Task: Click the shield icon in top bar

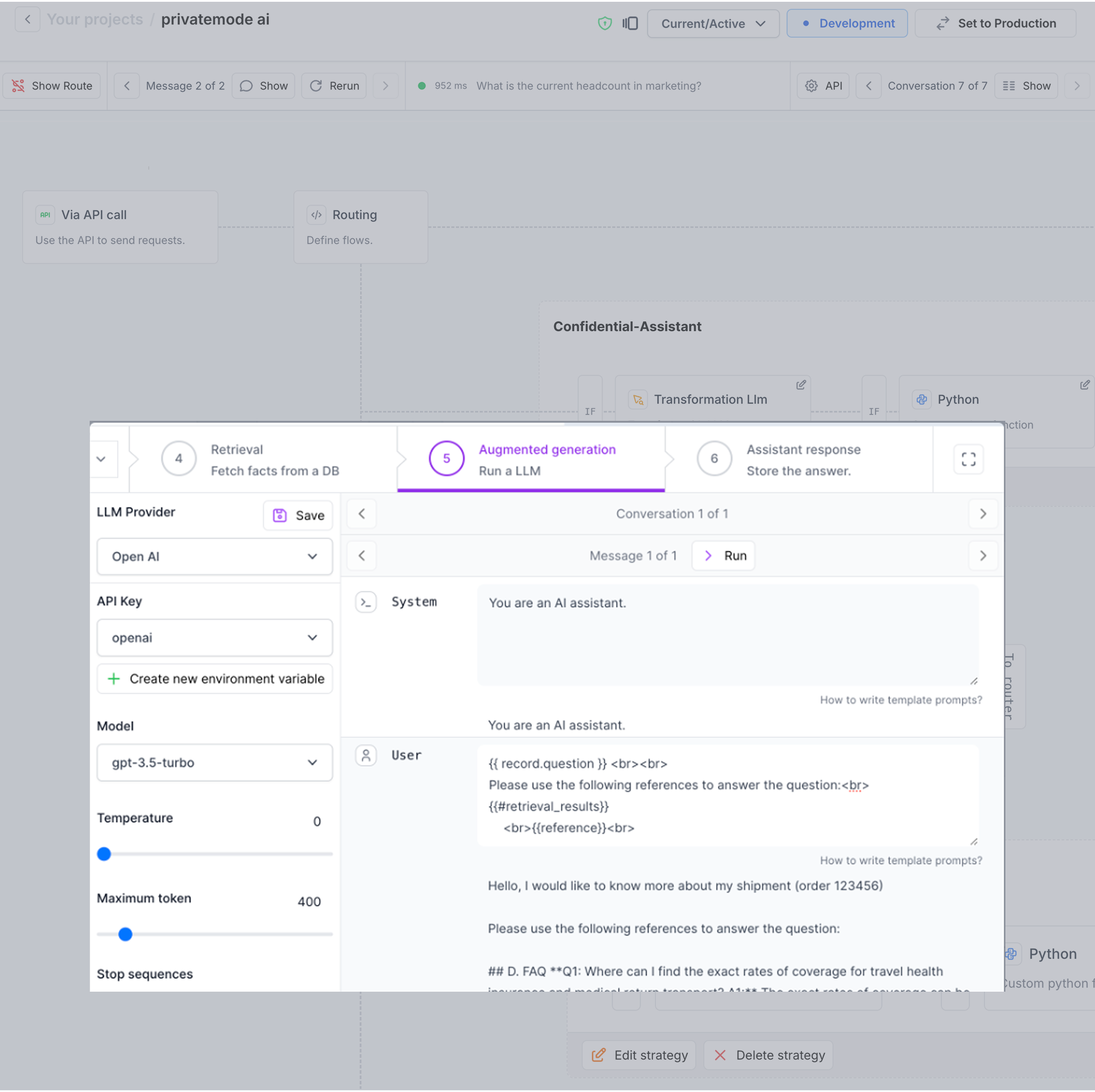Action: pyautogui.click(x=605, y=23)
